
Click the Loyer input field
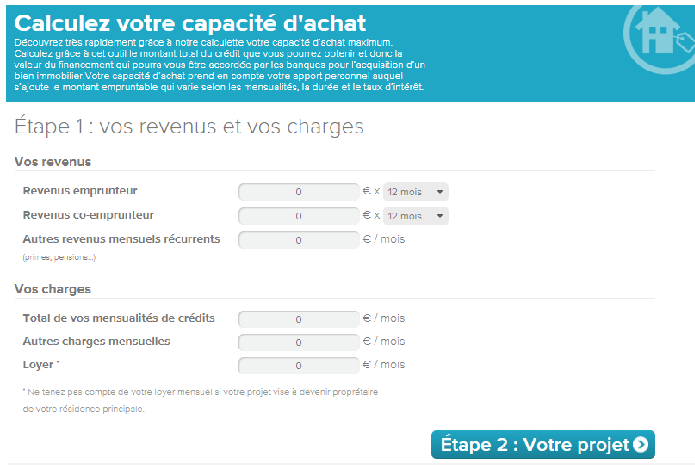pyautogui.click(x=298, y=365)
